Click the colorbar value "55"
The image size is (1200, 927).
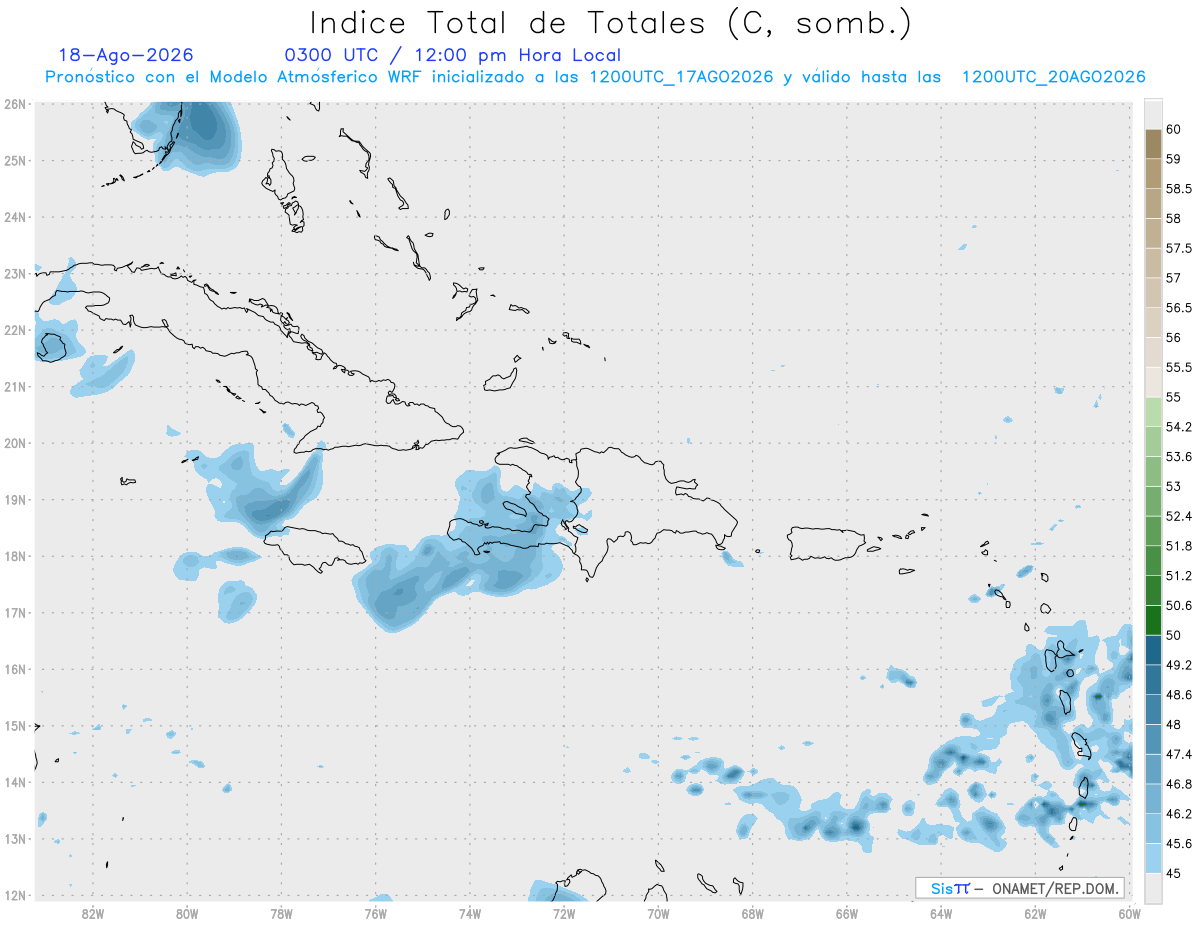[1172, 397]
